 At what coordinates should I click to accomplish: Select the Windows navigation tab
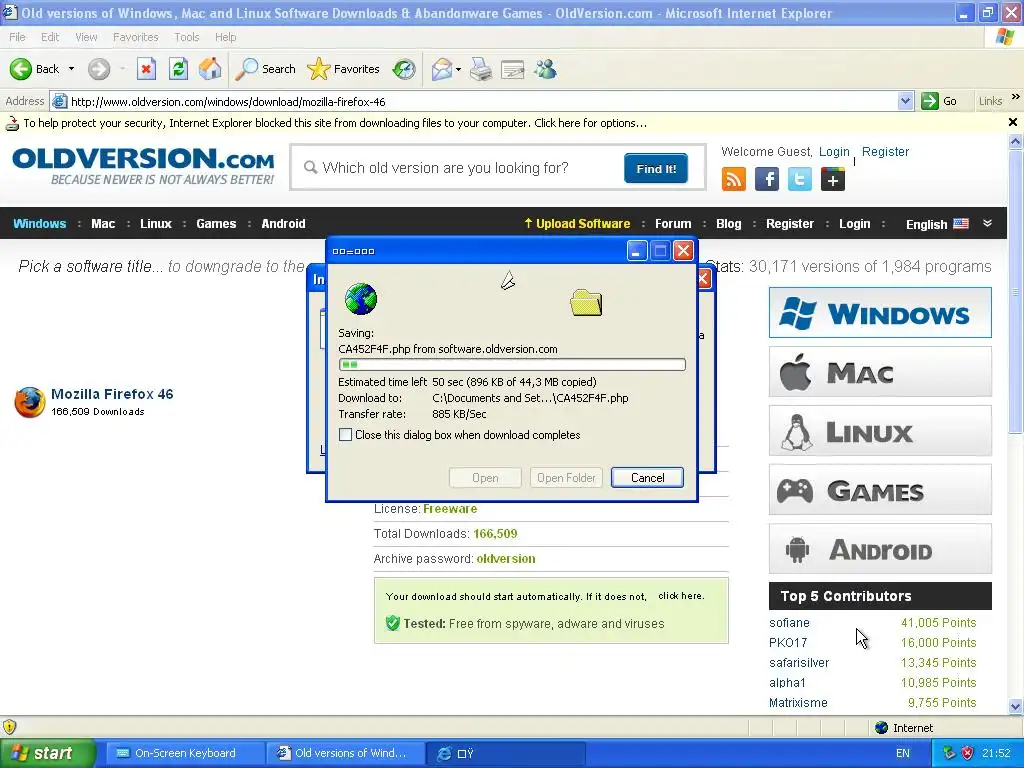click(40, 223)
